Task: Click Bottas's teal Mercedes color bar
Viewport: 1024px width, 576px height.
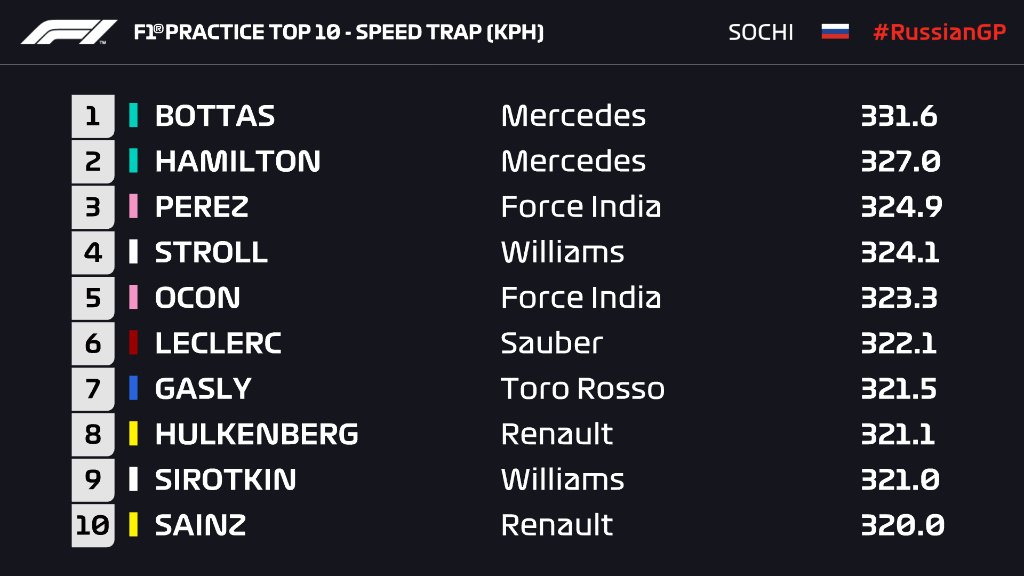Action: click(133, 116)
